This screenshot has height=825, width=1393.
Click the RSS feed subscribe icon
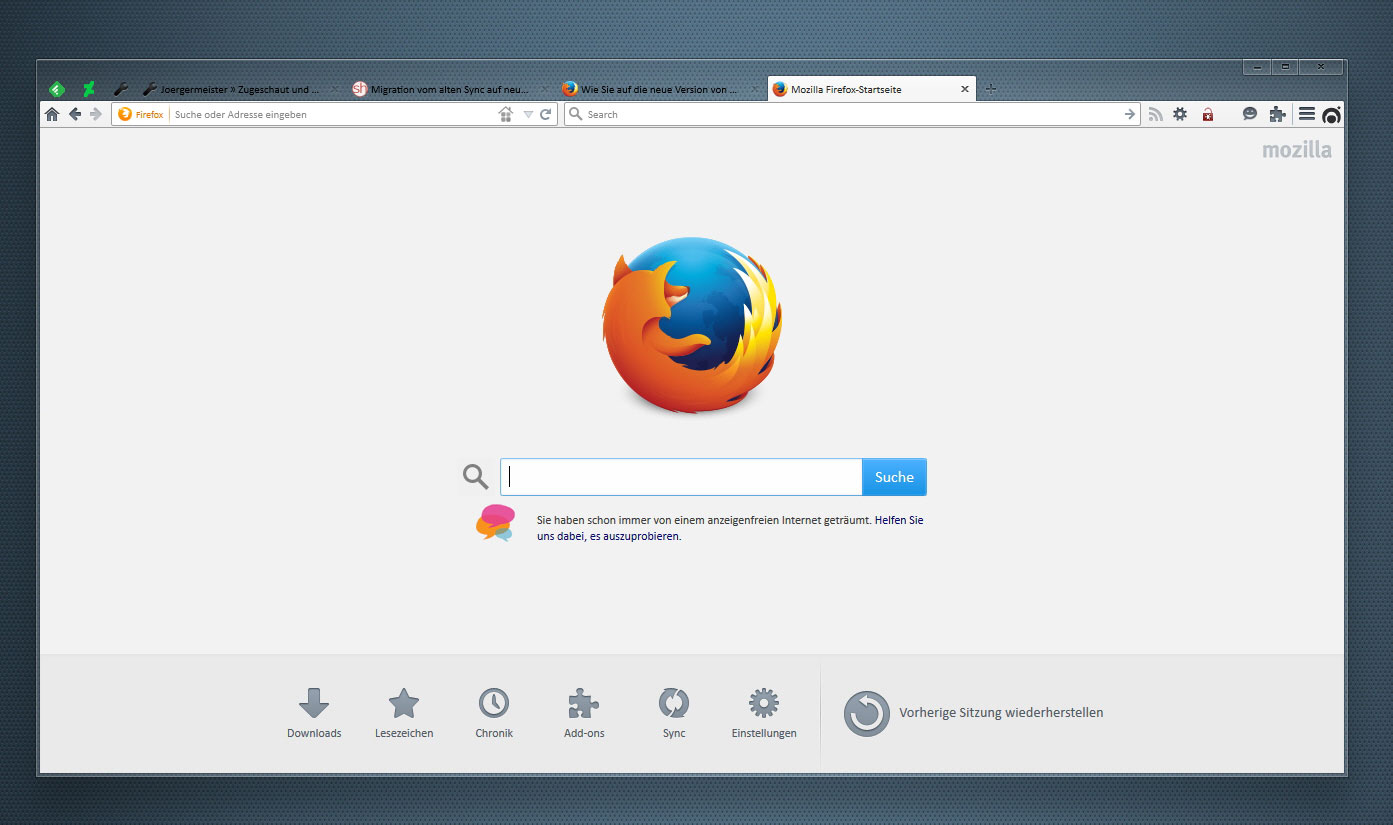(1155, 114)
